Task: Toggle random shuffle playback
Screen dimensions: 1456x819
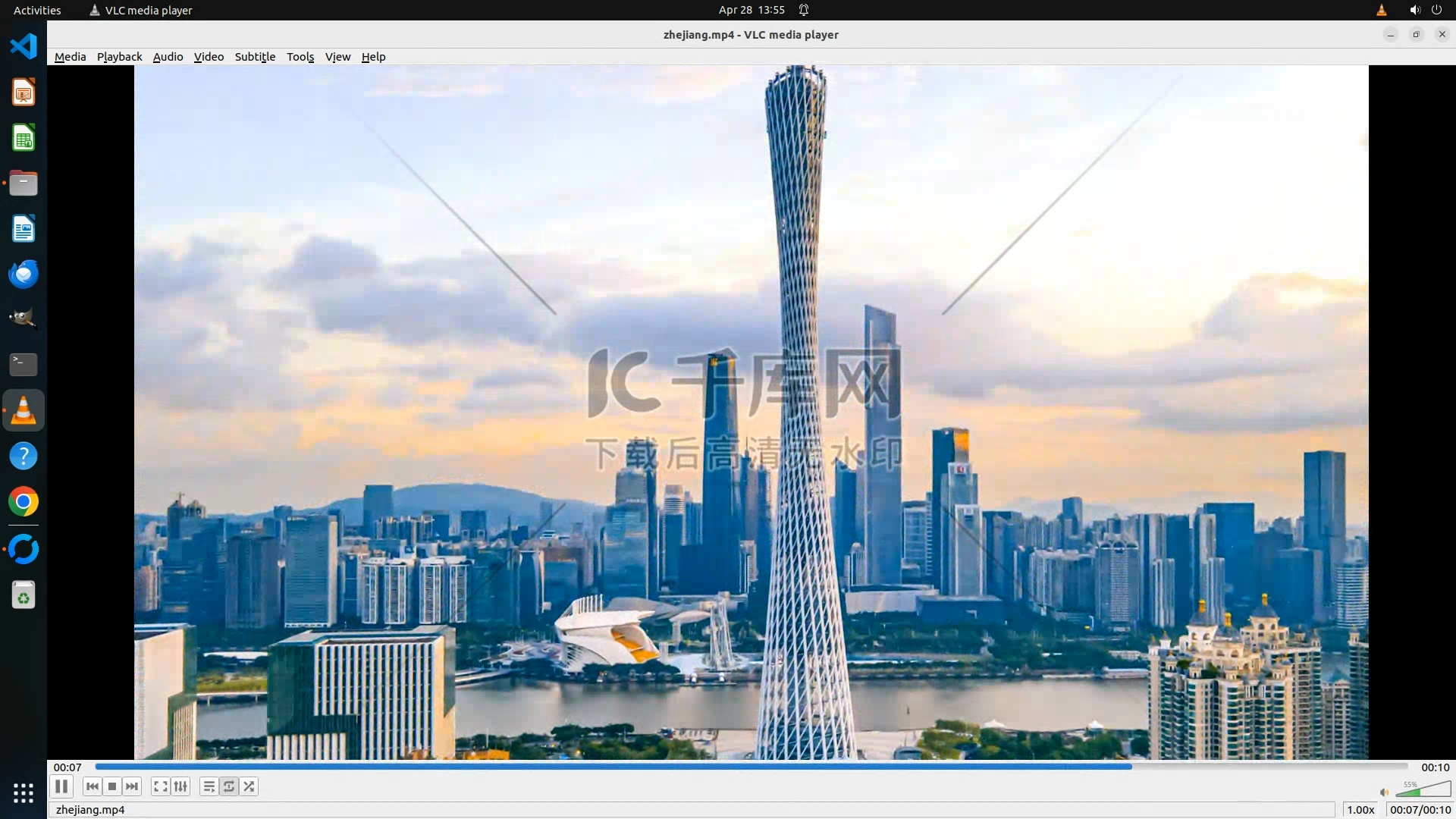Action: [249, 786]
